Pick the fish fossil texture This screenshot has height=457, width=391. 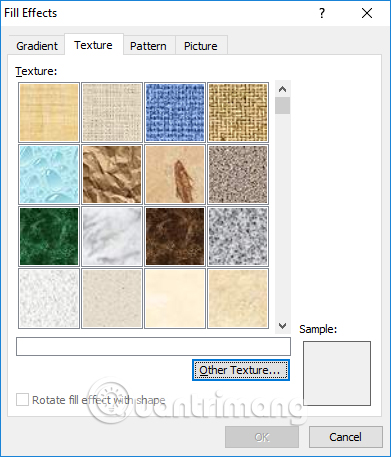tap(175, 174)
